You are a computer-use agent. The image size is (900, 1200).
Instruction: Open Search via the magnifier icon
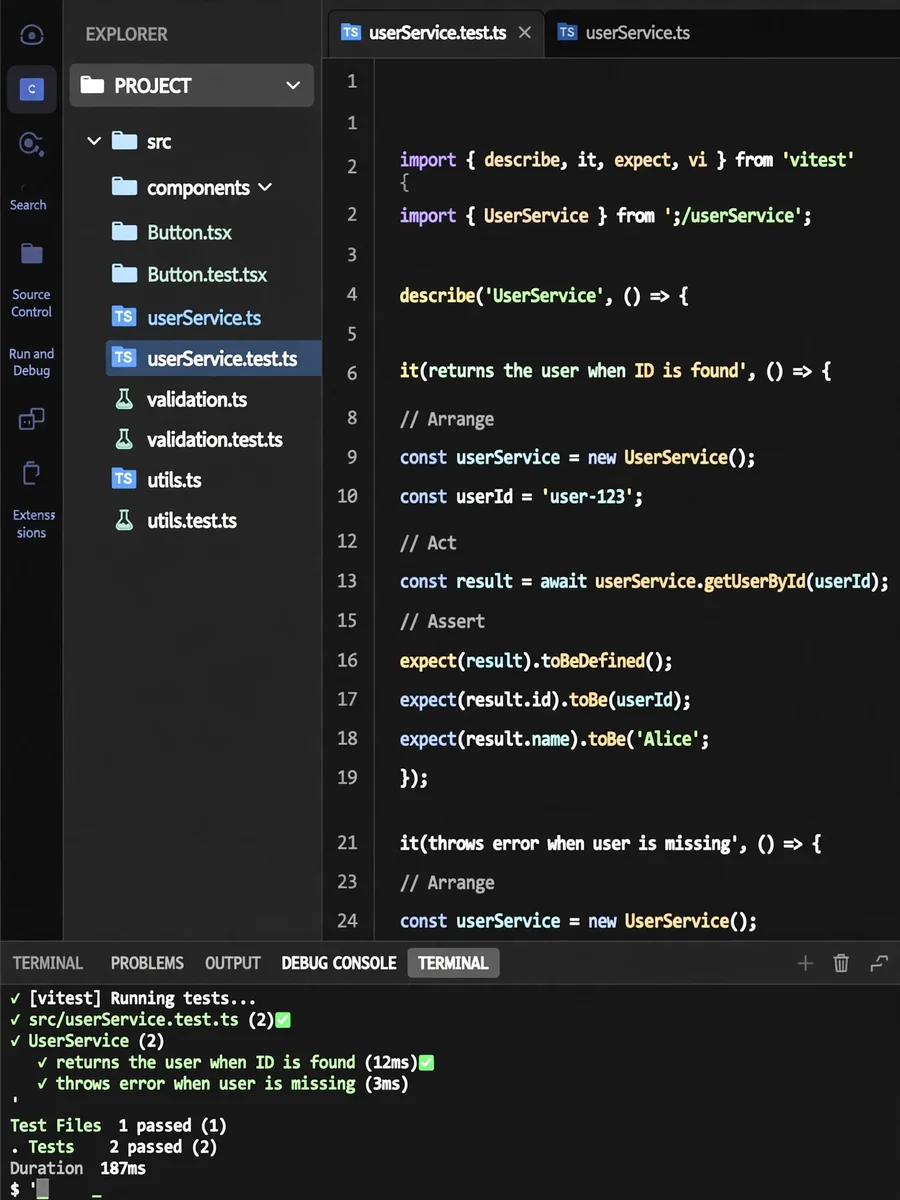[x=31, y=145]
